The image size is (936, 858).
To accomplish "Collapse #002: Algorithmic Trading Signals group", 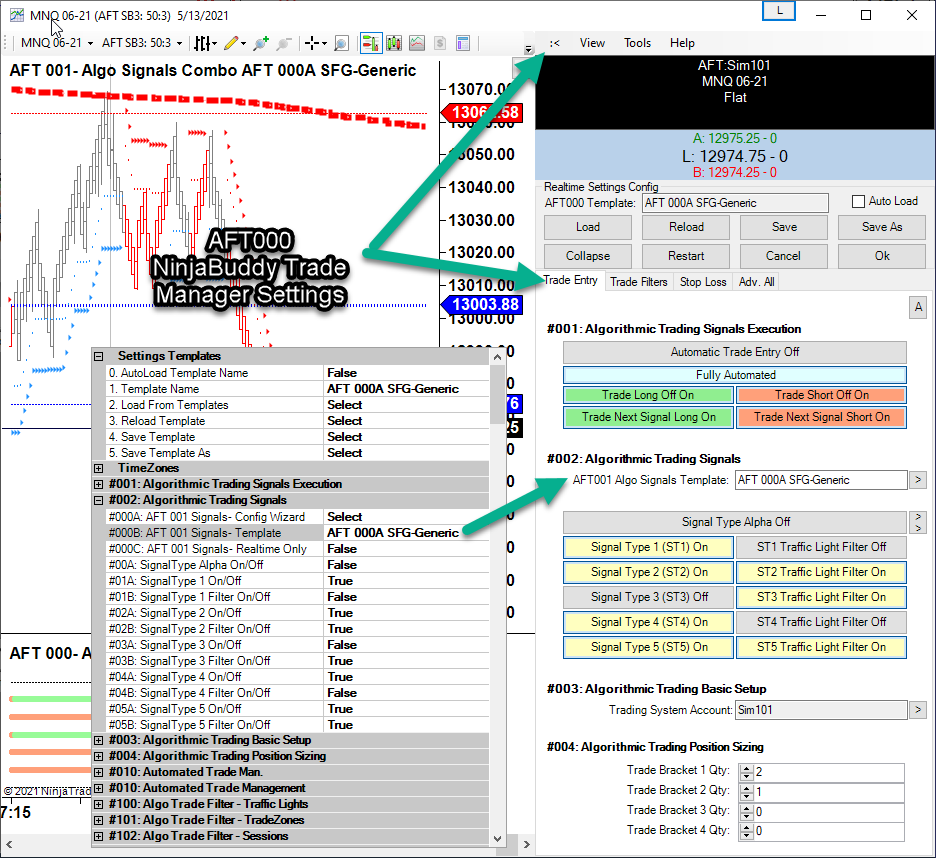I will click(98, 500).
